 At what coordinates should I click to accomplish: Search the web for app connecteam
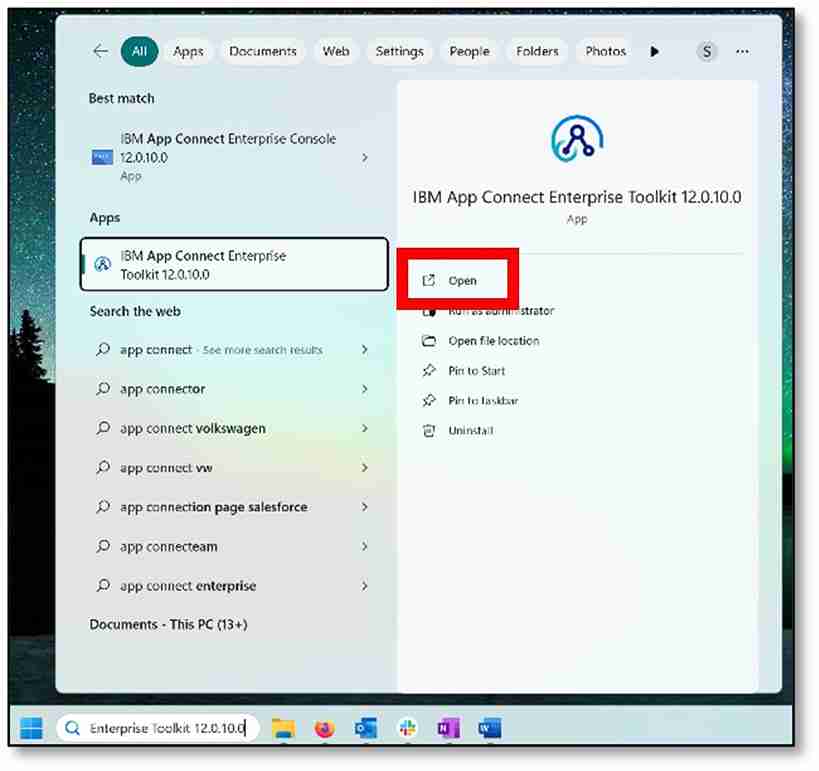[234, 546]
